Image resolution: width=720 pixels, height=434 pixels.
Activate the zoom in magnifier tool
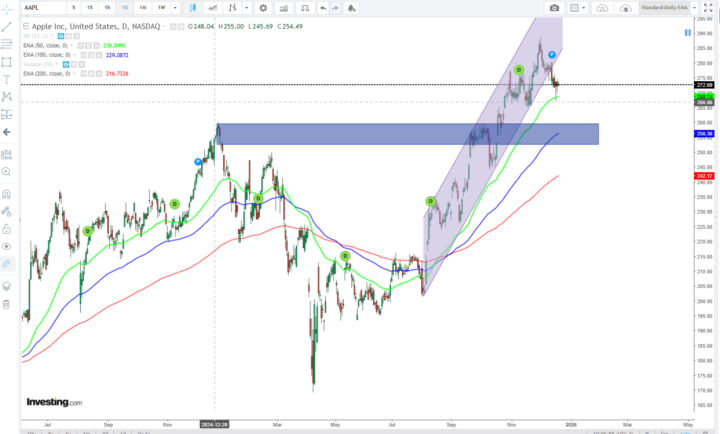[6, 172]
